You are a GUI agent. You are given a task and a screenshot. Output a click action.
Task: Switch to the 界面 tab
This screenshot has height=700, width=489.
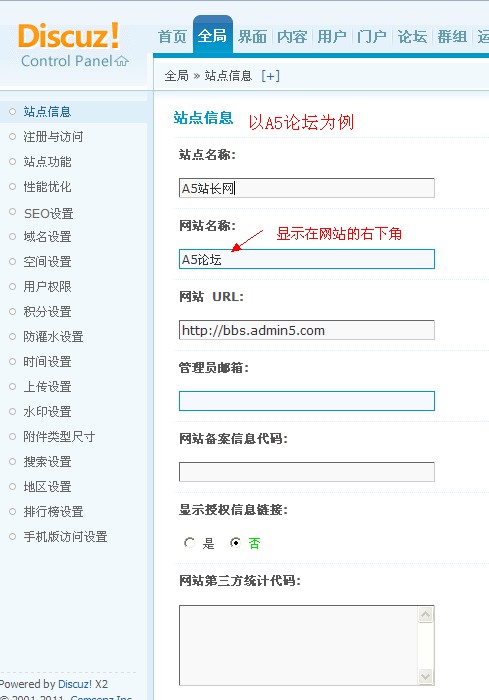pyautogui.click(x=252, y=37)
